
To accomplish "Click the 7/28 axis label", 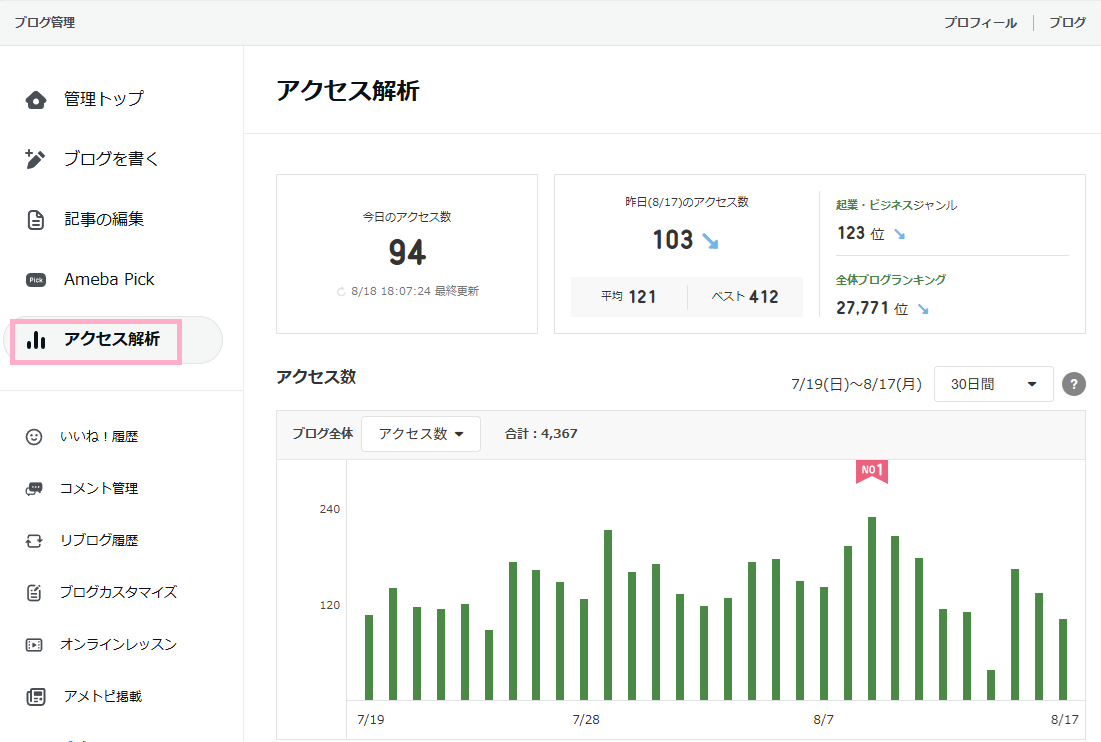I will tap(586, 720).
